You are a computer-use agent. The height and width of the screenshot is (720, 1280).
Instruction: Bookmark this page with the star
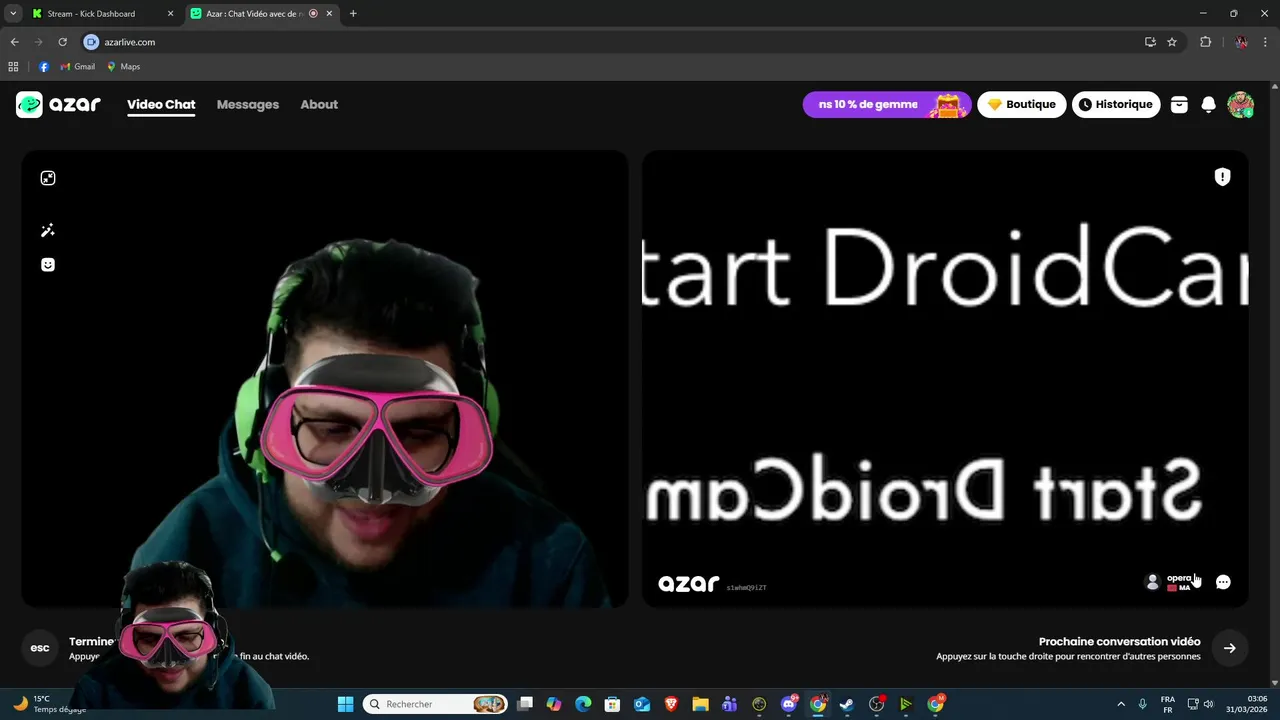(x=1172, y=42)
